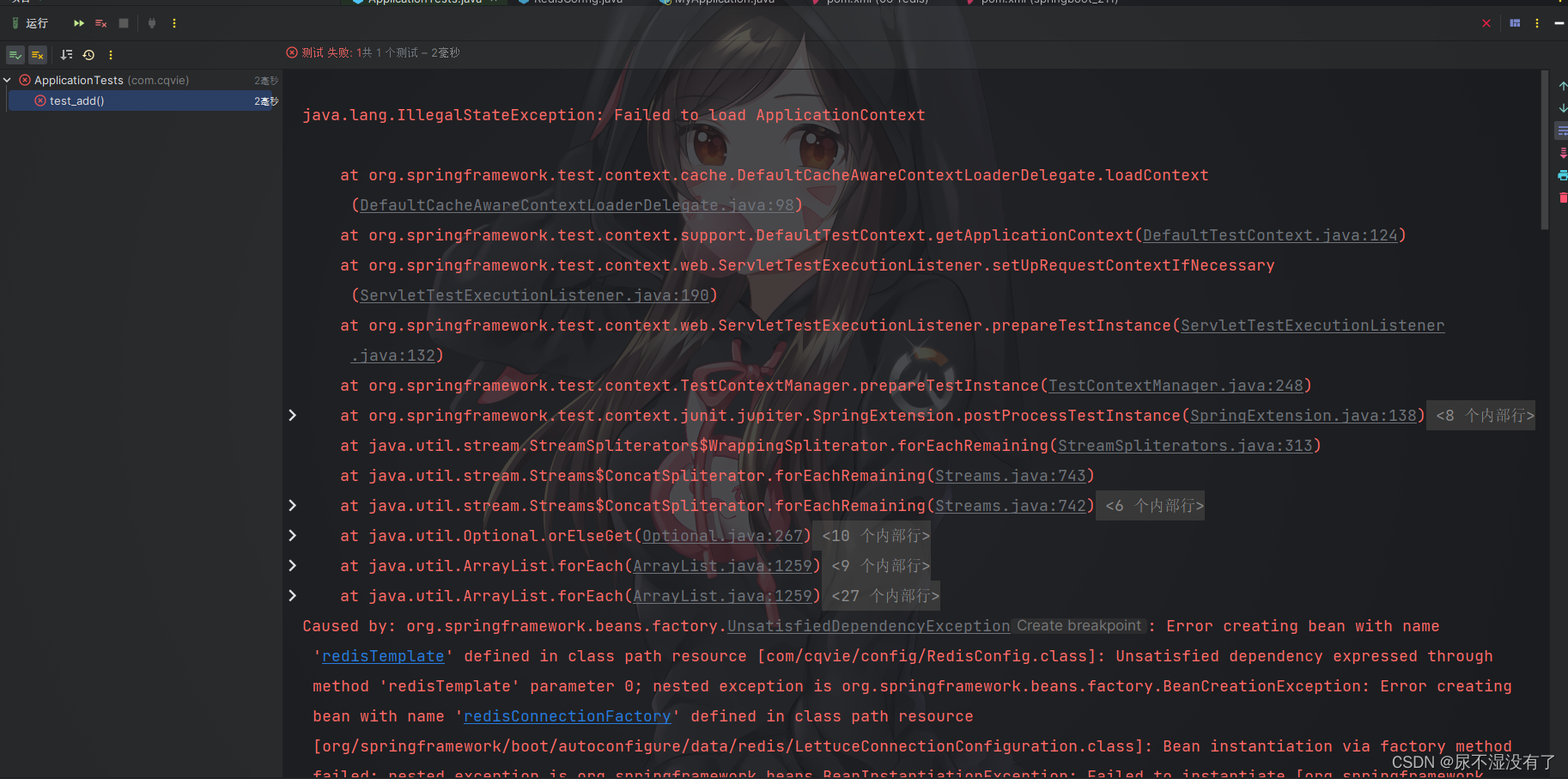Open ArrayList.java:1259 link beside <27 个内部行>

[x=722, y=596]
